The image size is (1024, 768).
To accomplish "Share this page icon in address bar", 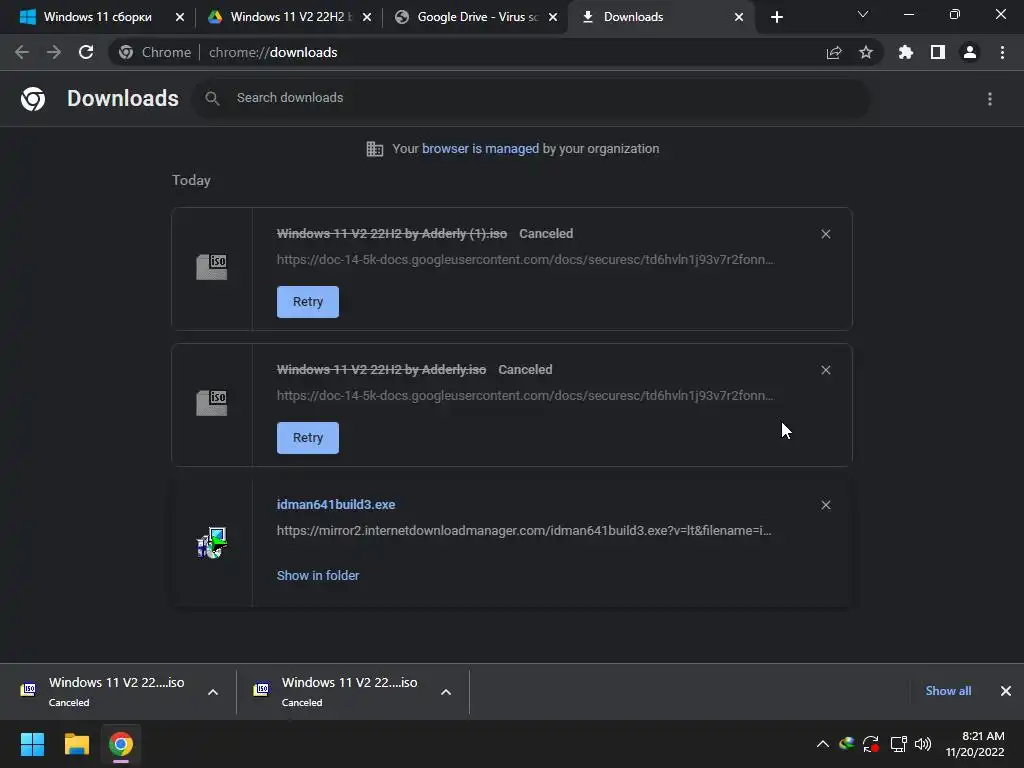I will pyautogui.click(x=834, y=53).
